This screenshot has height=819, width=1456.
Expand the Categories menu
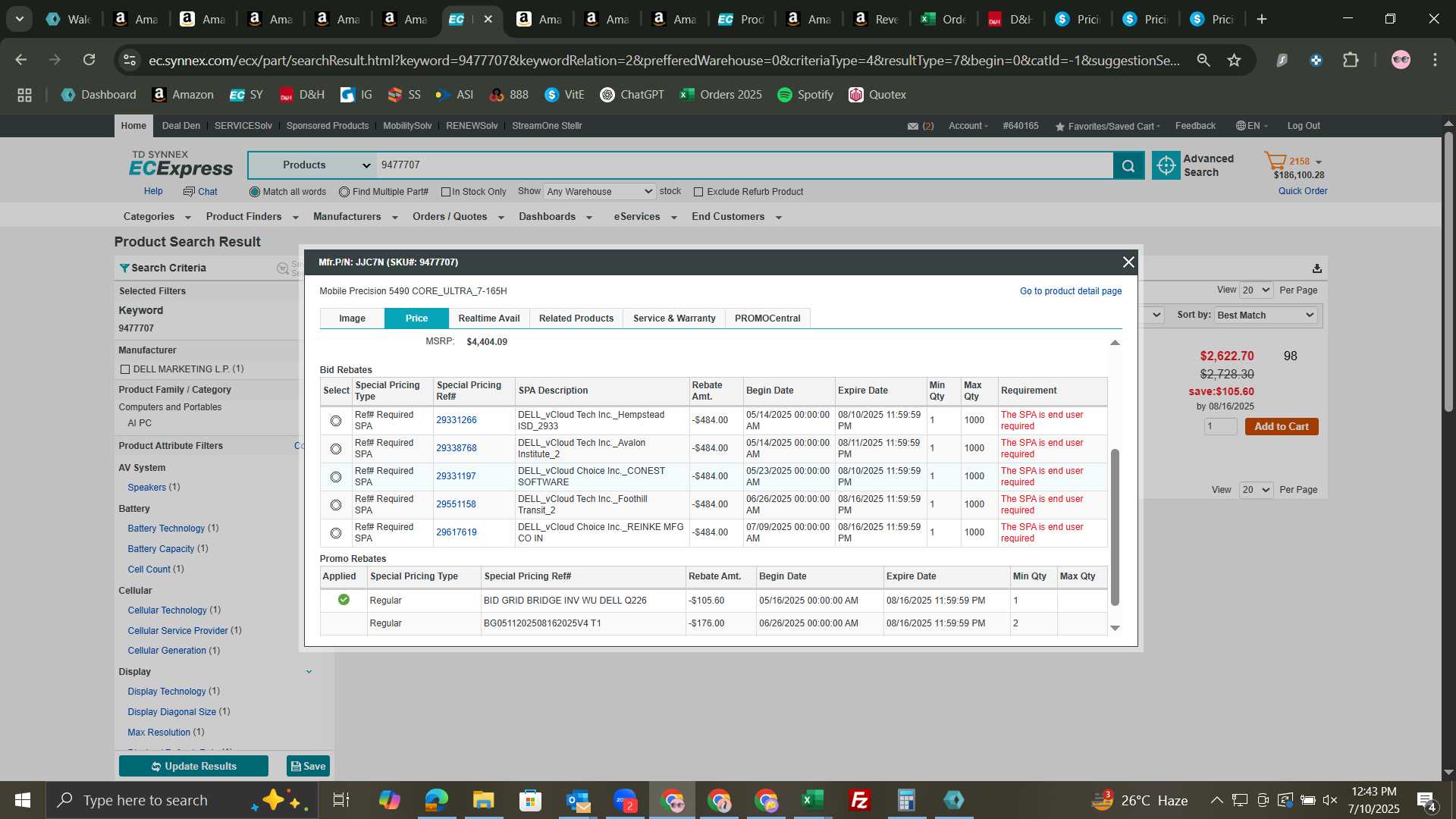tap(157, 217)
